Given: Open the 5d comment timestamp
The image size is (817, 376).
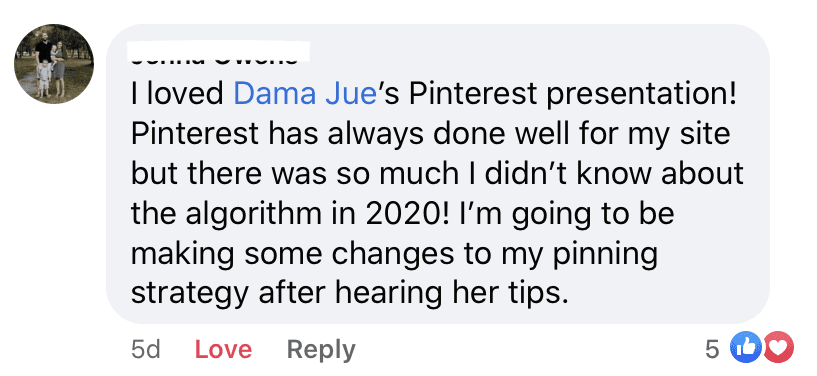Looking at the screenshot, I should click(145, 349).
